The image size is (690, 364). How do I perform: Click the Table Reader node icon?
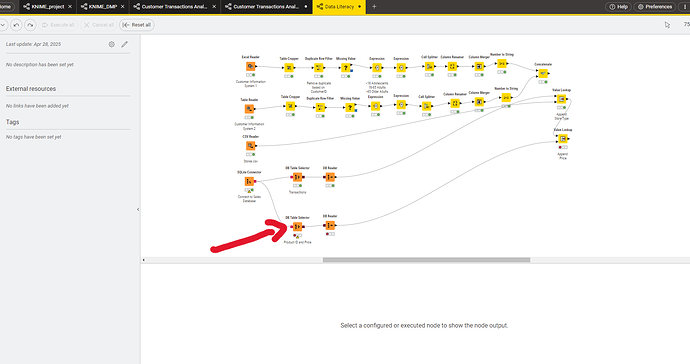[250, 109]
